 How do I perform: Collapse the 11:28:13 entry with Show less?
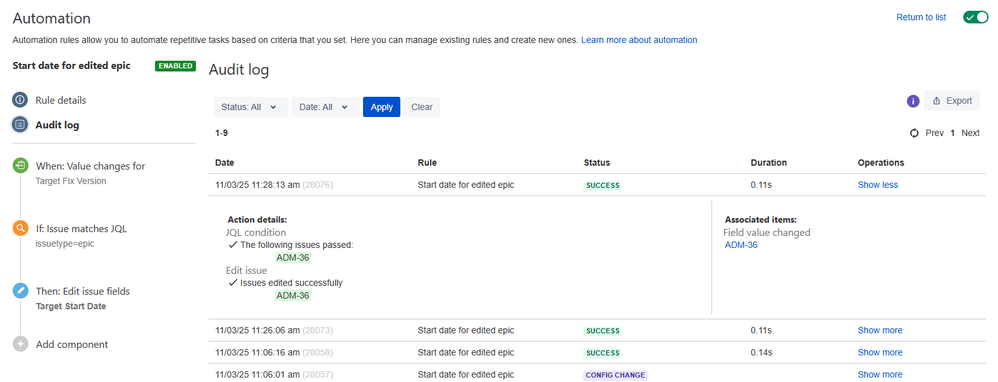point(878,185)
